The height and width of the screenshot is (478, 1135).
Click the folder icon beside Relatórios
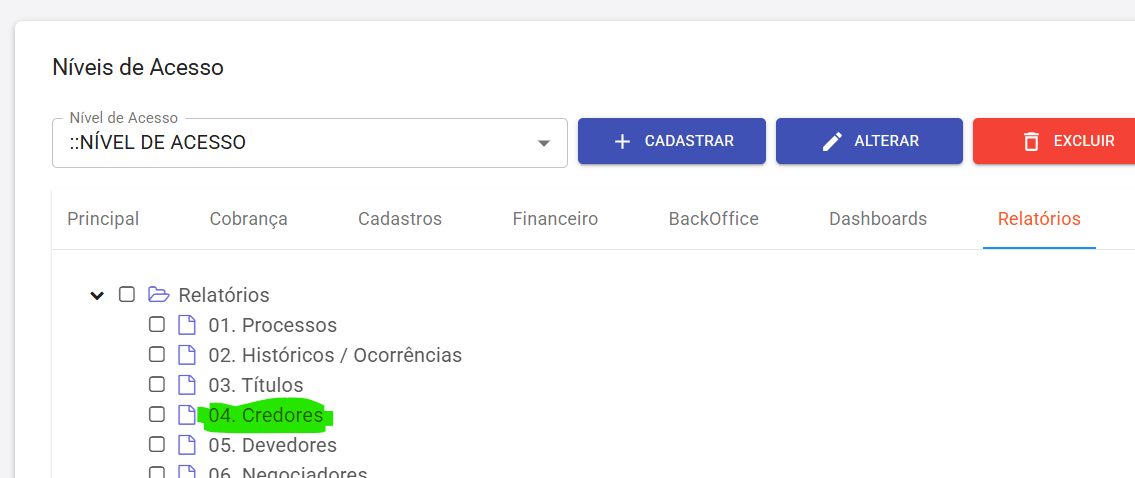pos(157,295)
